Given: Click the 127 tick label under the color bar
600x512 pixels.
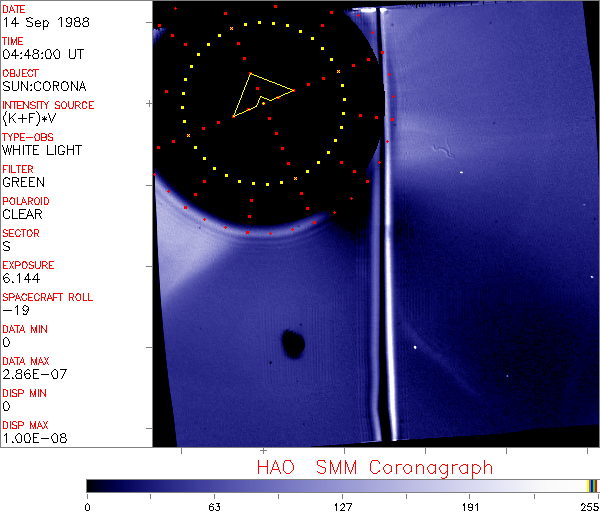Looking at the screenshot, I should coord(342,505).
